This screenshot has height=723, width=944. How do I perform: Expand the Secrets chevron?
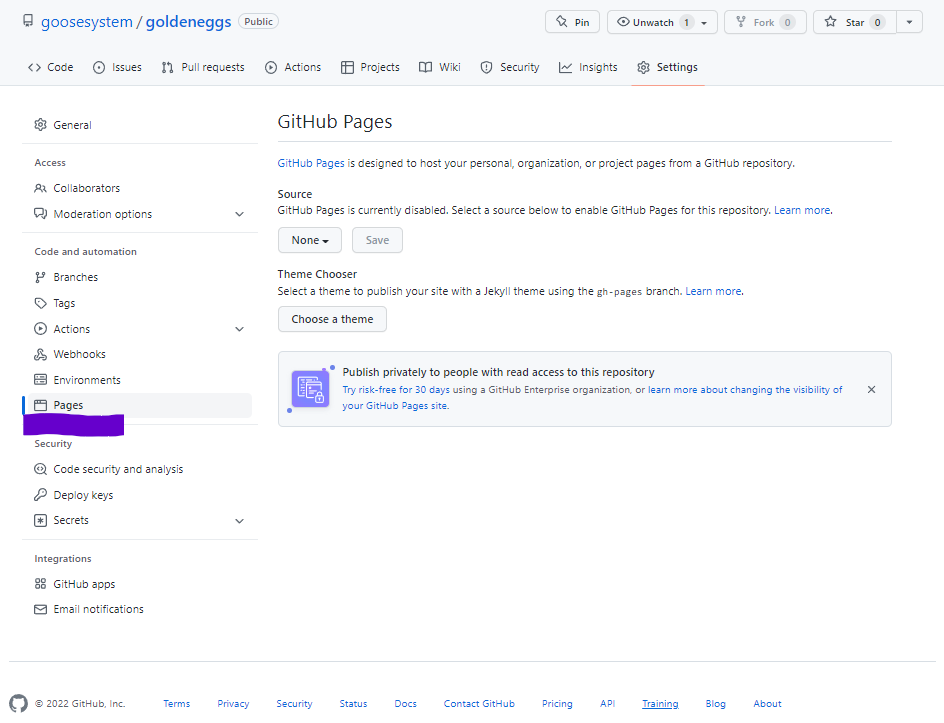tap(240, 521)
